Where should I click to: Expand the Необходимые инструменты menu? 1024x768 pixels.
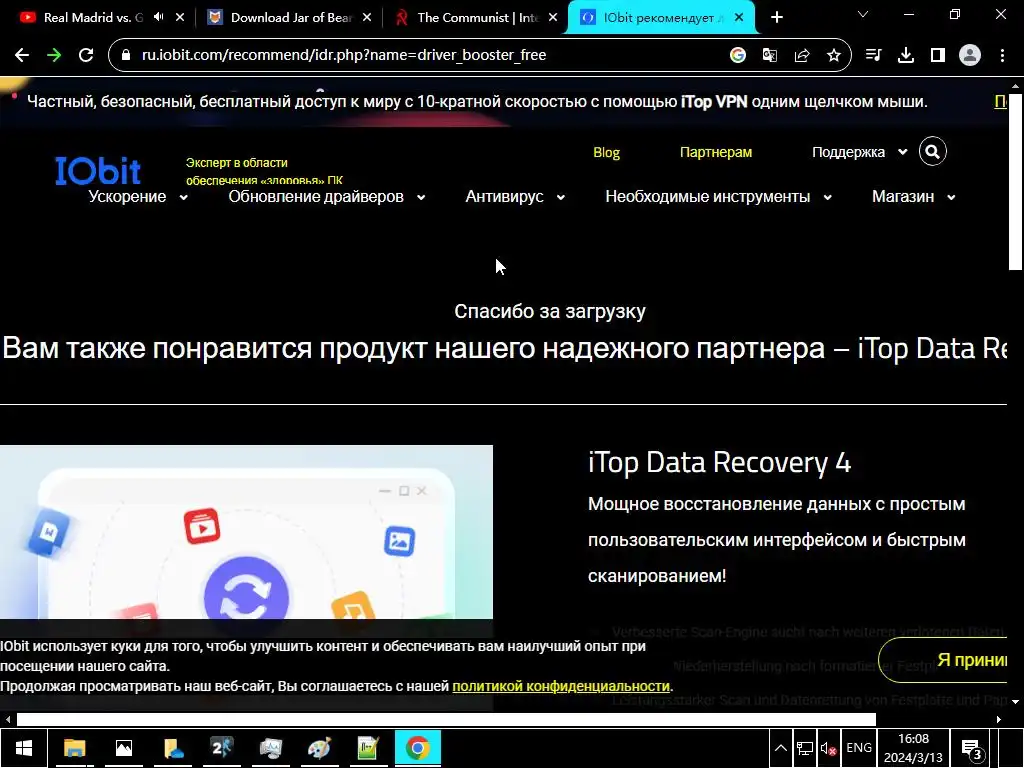(719, 197)
